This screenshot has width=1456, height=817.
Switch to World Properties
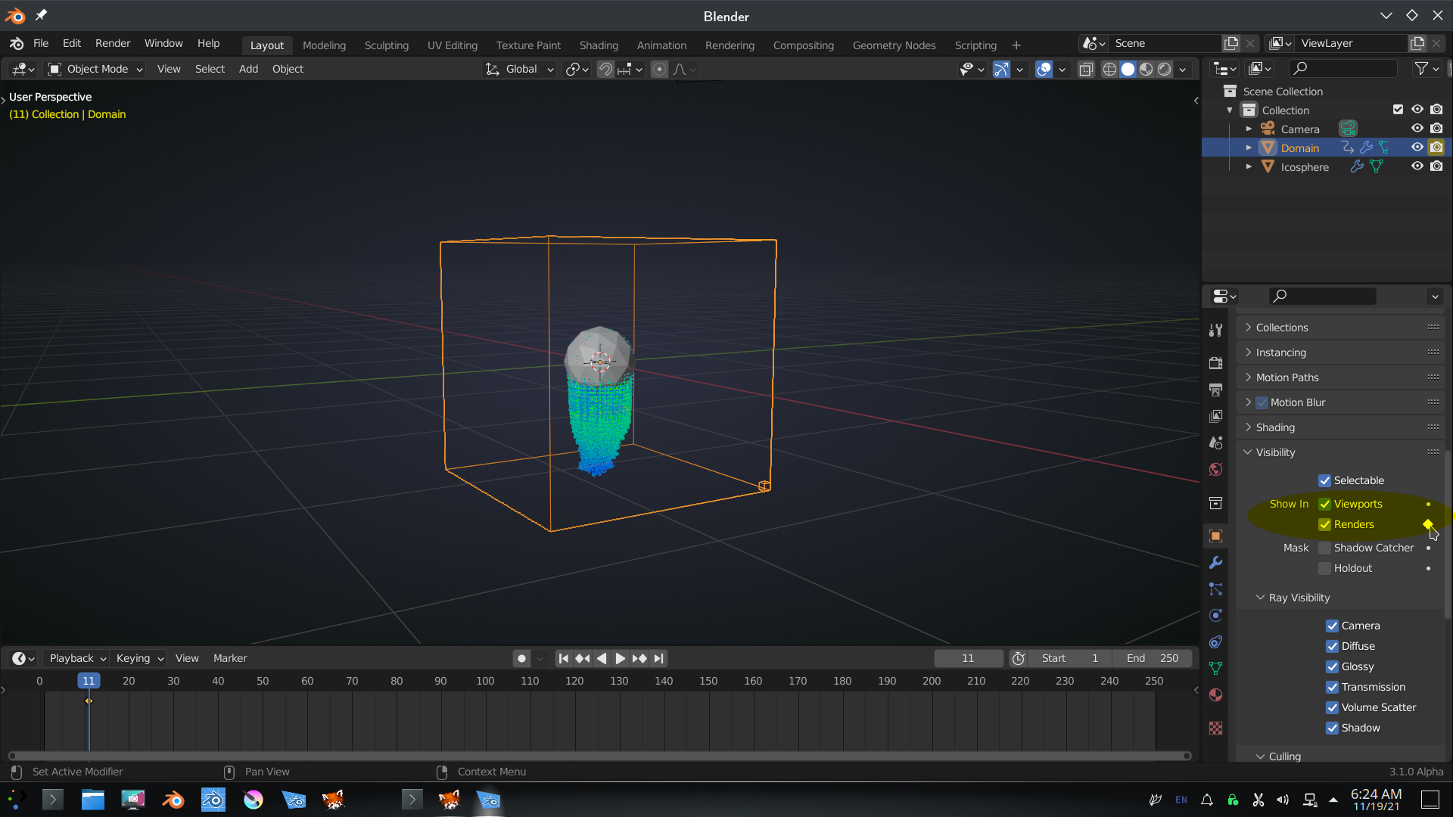click(1215, 469)
